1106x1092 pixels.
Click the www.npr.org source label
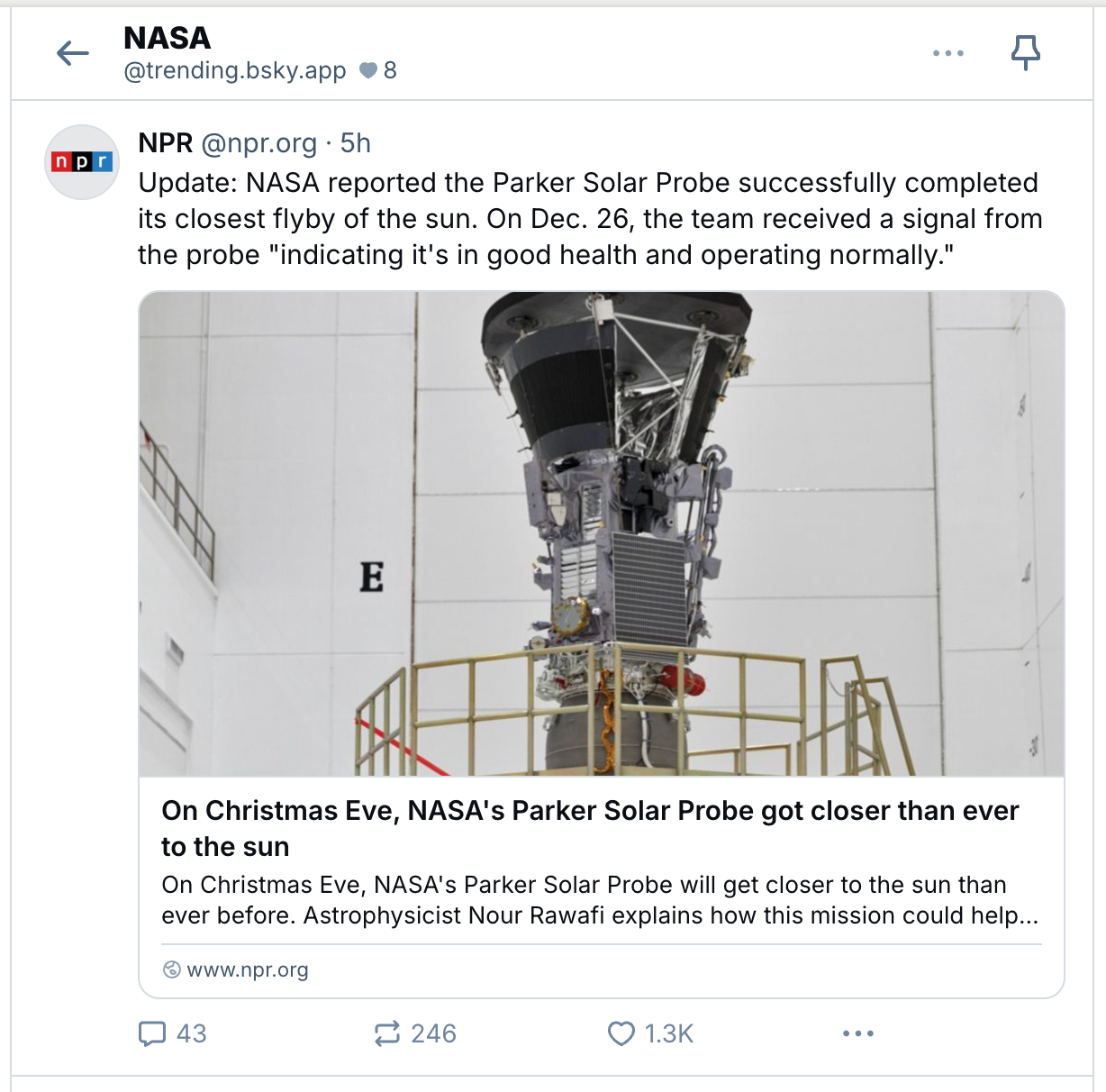click(x=248, y=969)
